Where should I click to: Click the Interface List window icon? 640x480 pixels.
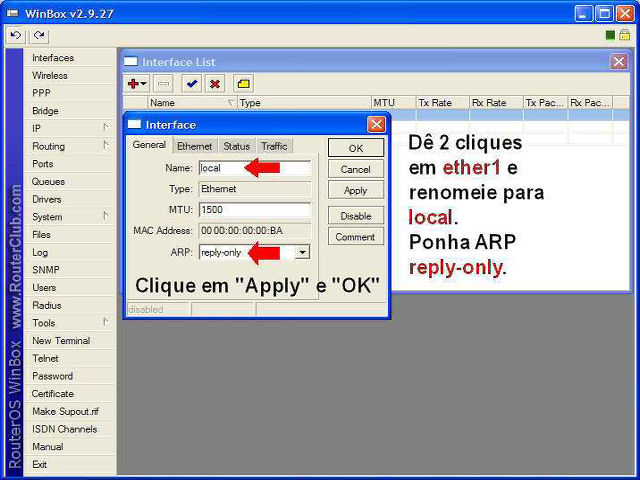pos(131,62)
